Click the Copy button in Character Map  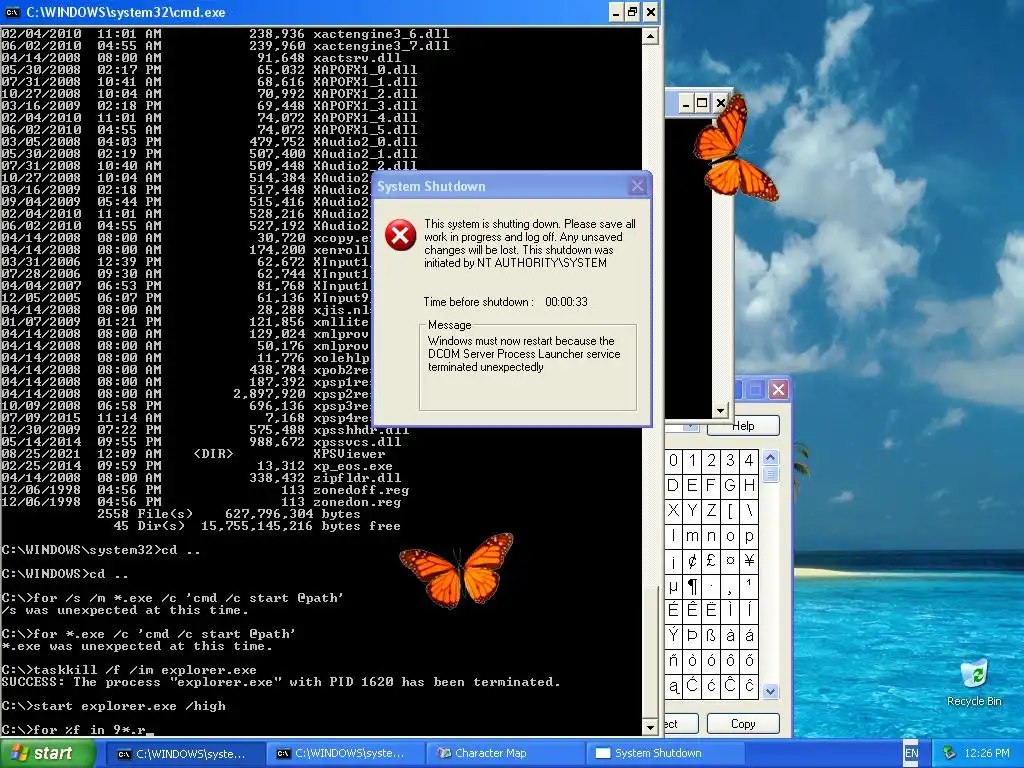743,724
